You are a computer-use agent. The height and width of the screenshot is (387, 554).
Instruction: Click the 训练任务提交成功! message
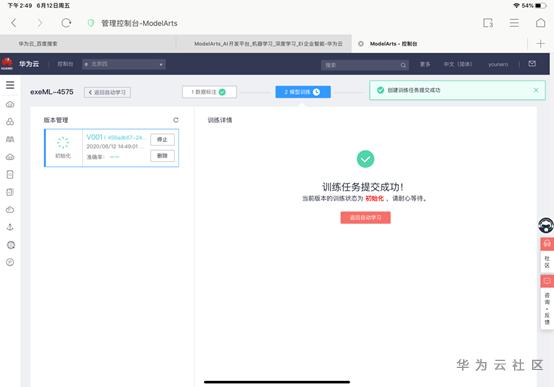click(x=363, y=187)
